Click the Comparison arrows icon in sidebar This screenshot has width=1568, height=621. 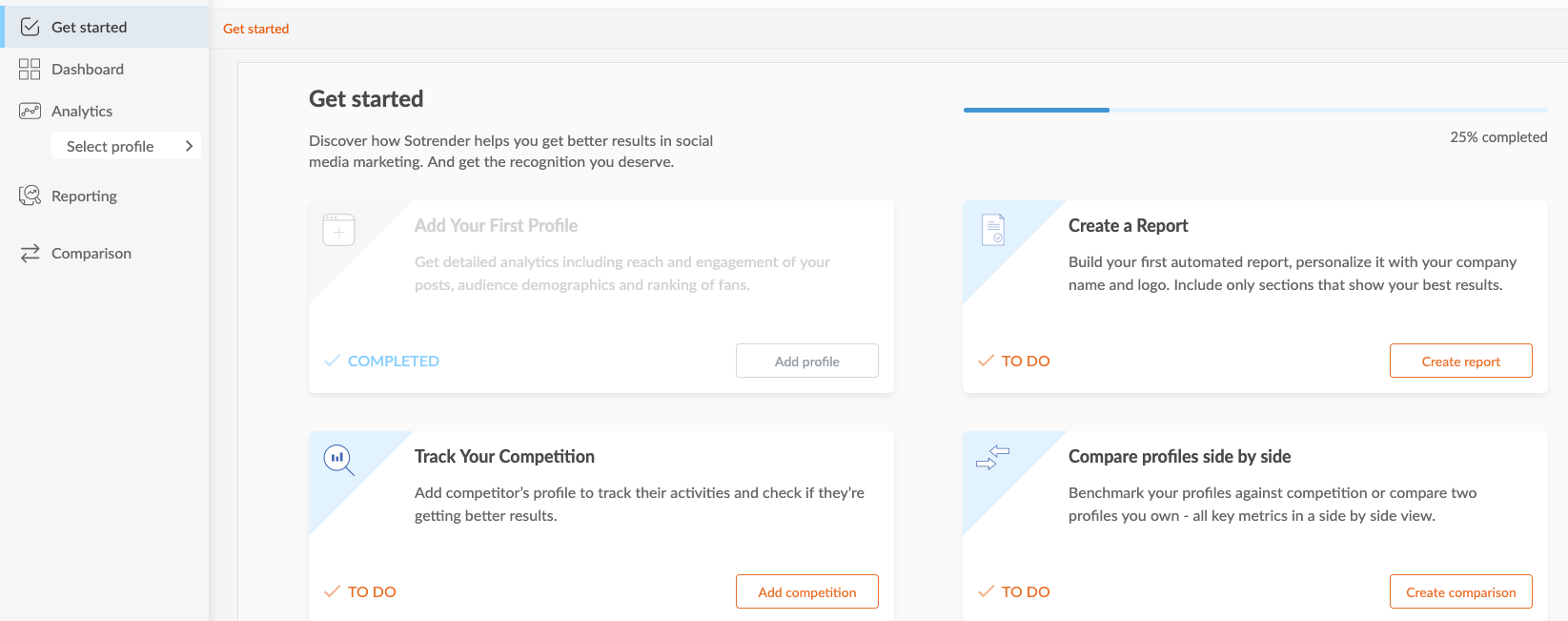30,253
